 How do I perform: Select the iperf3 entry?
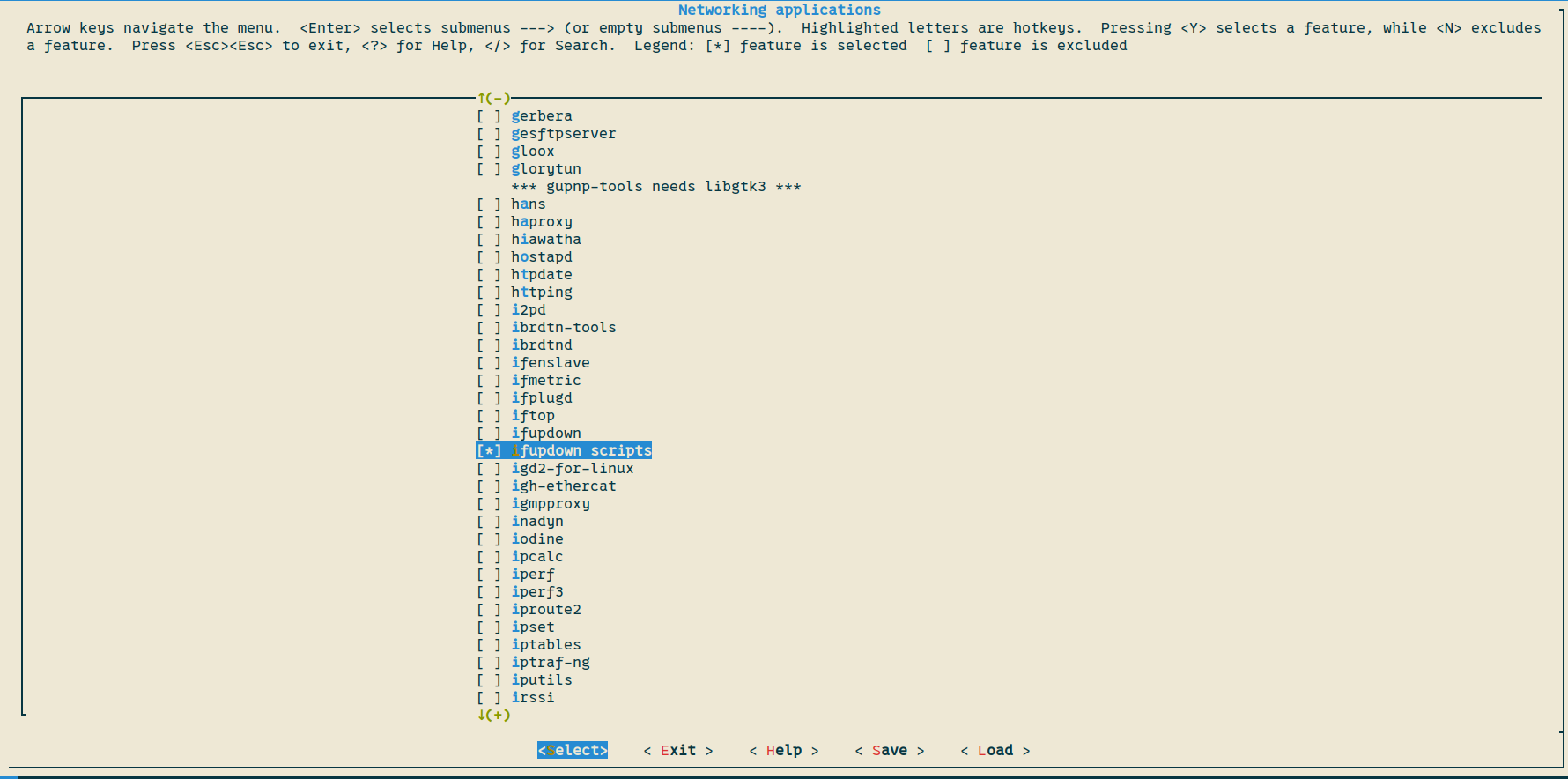click(x=537, y=592)
